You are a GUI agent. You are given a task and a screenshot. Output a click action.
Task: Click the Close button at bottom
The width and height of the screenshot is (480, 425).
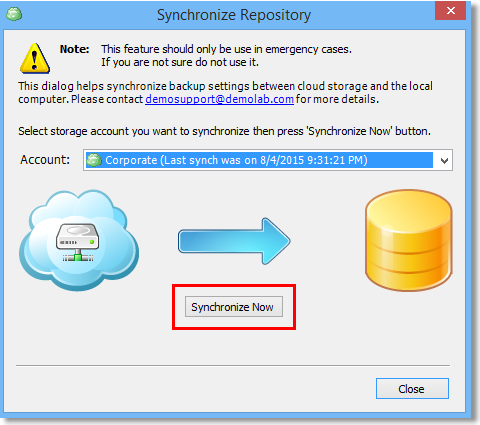click(412, 389)
